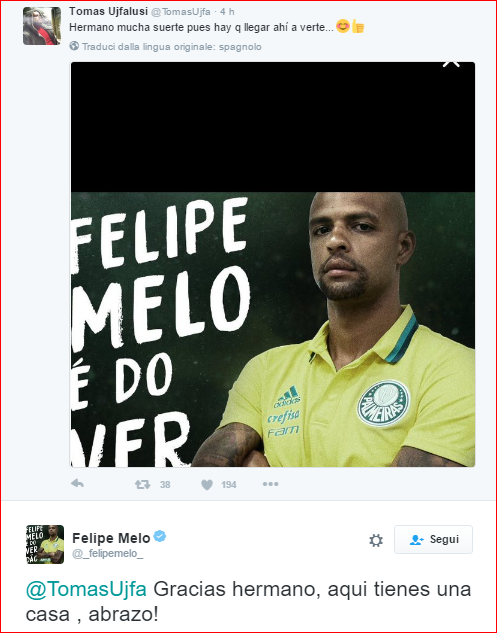Click the retweet count 38

point(165,484)
